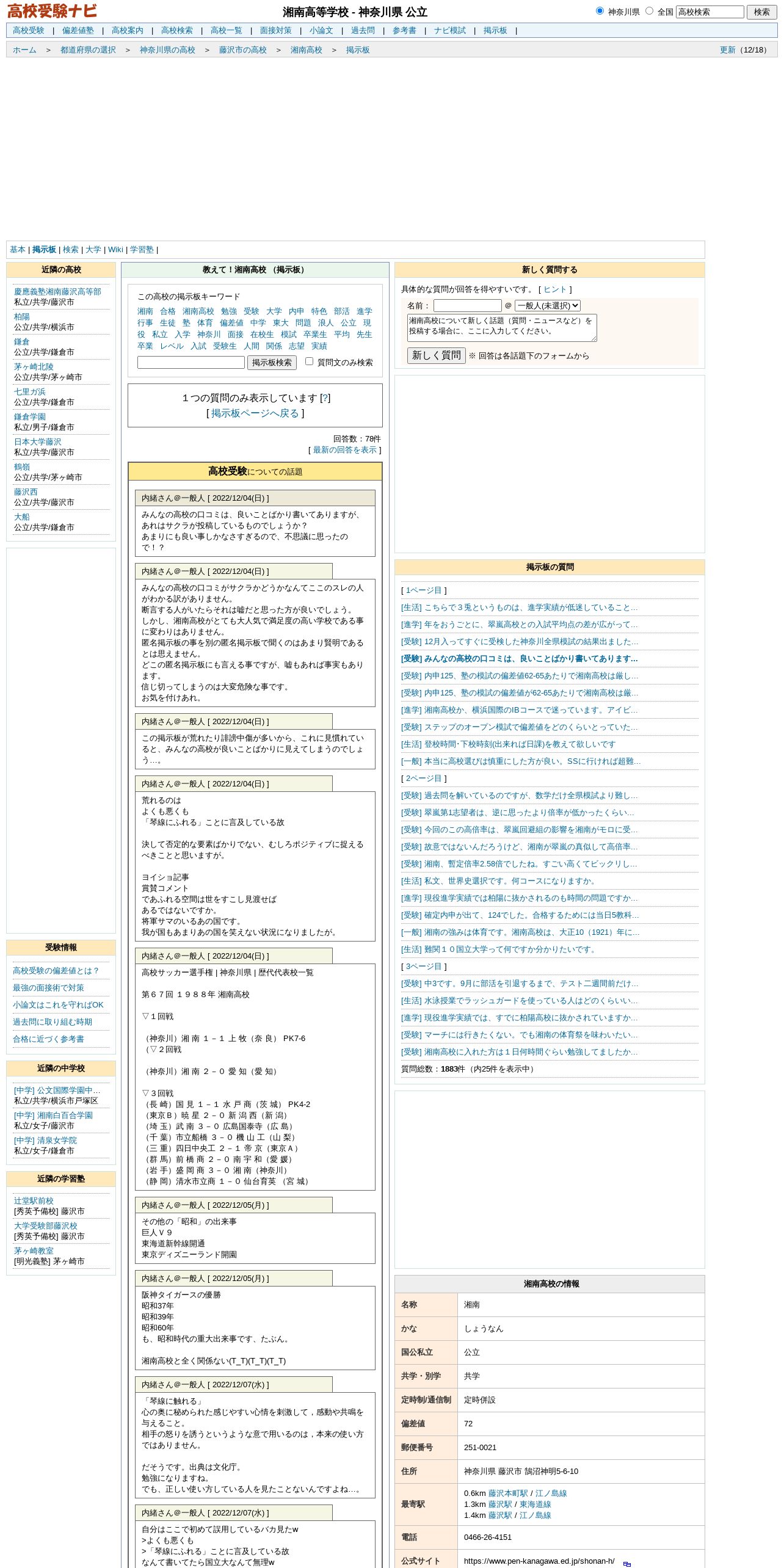This screenshot has width=784, height=1568.
Task: Switch to the Wiki tab
Action: [x=115, y=250]
